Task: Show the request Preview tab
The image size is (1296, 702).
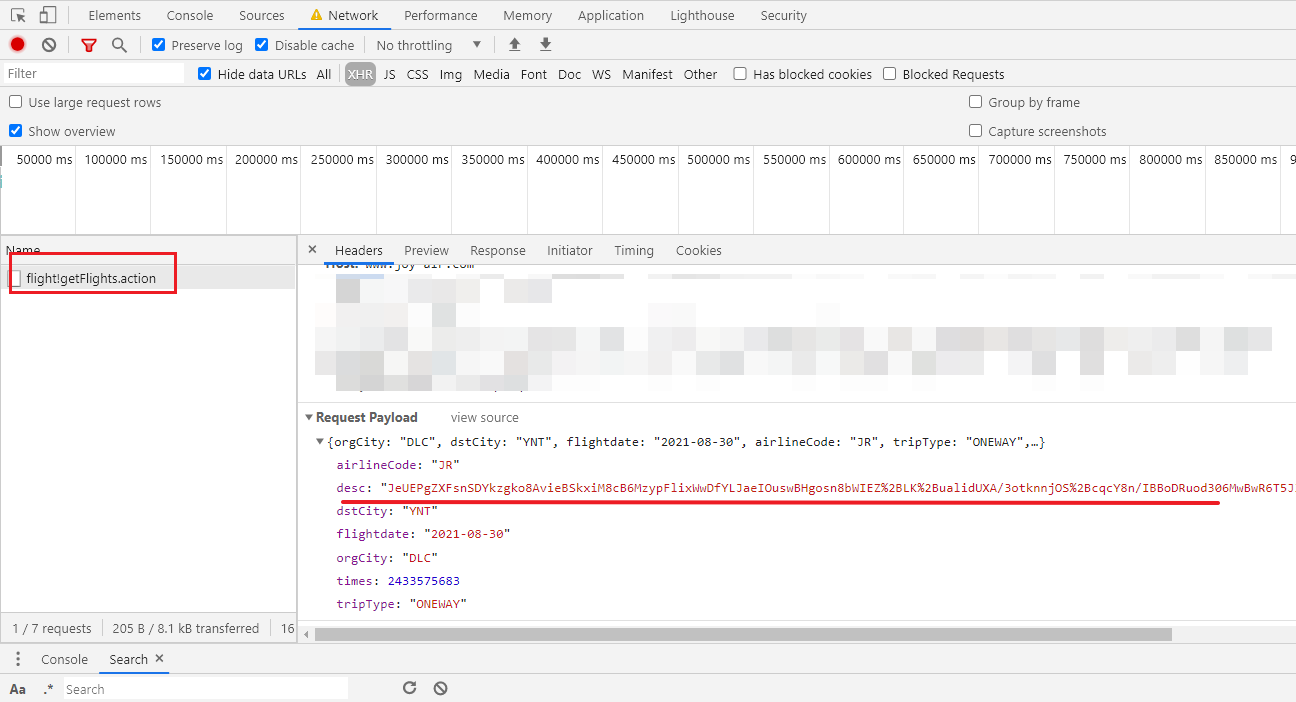Action: 427,250
